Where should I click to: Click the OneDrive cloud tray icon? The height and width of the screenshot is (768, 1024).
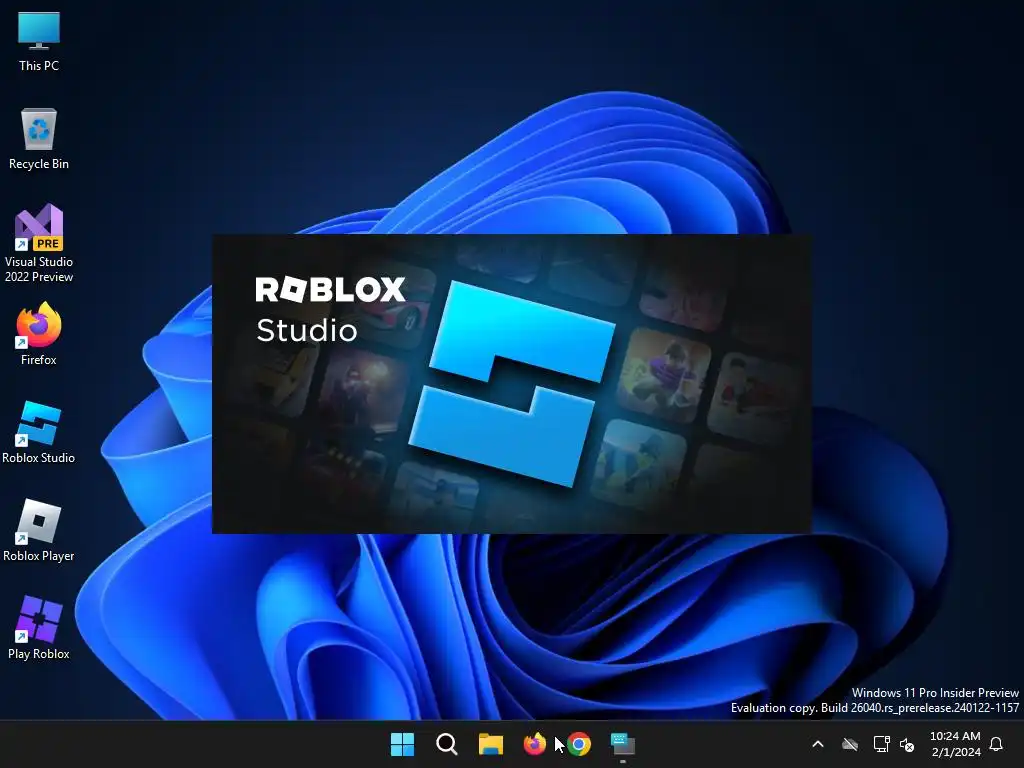[x=850, y=744]
